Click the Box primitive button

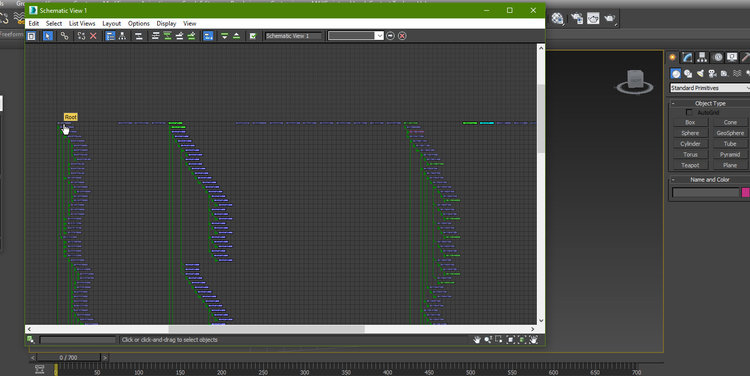[690, 122]
